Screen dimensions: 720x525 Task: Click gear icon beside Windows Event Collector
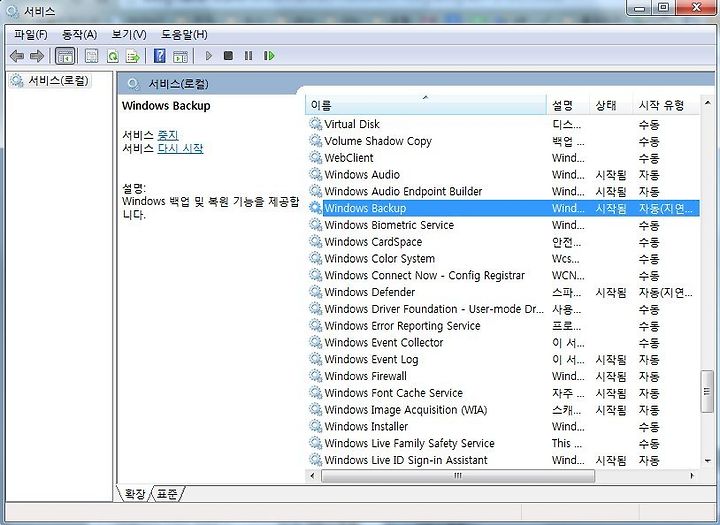(x=315, y=342)
